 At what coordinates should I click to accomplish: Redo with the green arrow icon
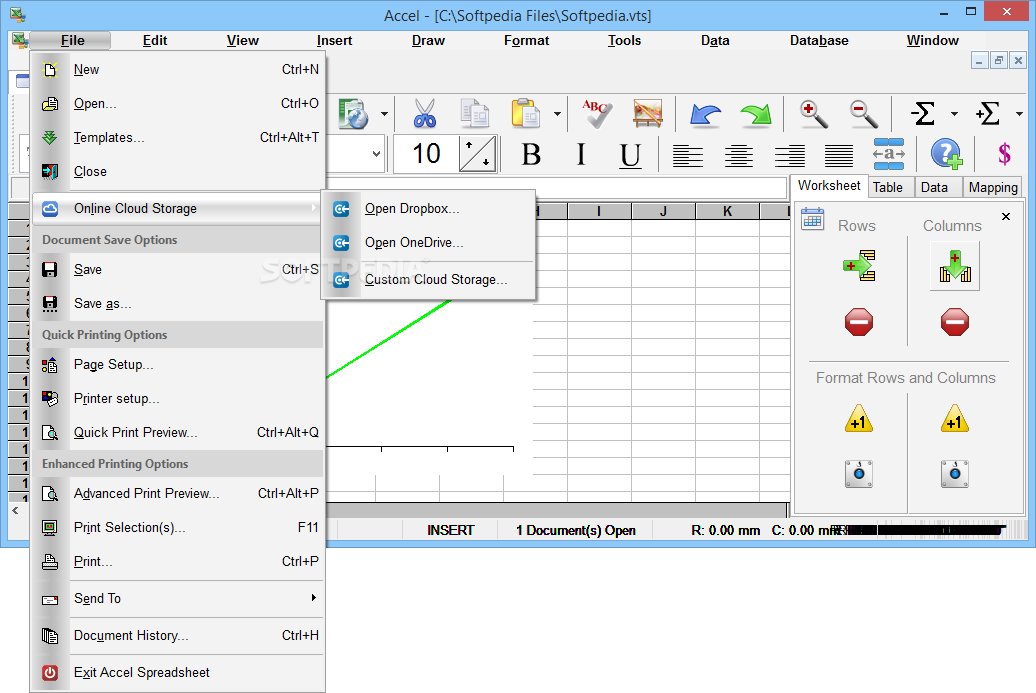point(756,114)
